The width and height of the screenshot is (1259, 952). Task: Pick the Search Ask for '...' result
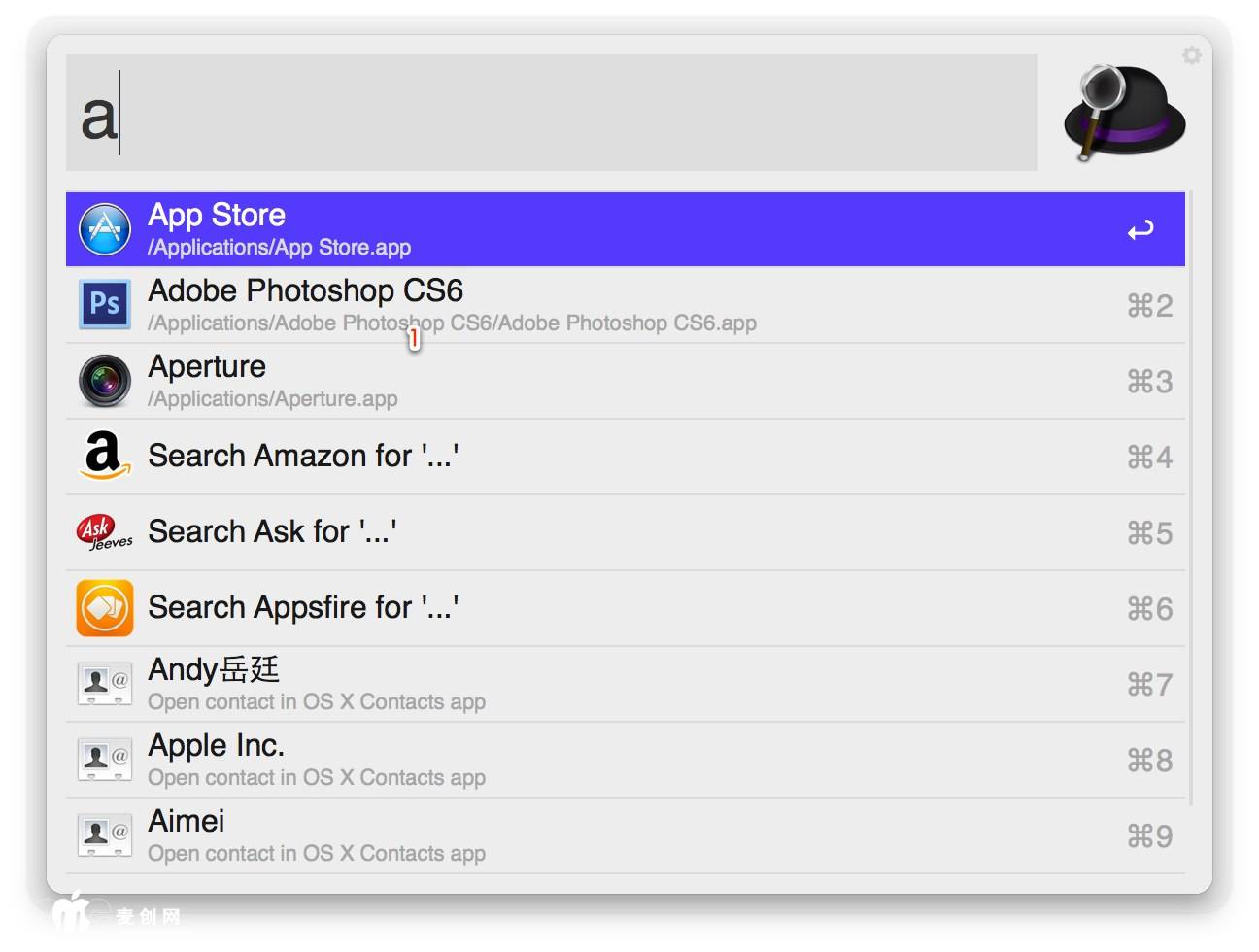pyautogui.click(x=622, y=532)
